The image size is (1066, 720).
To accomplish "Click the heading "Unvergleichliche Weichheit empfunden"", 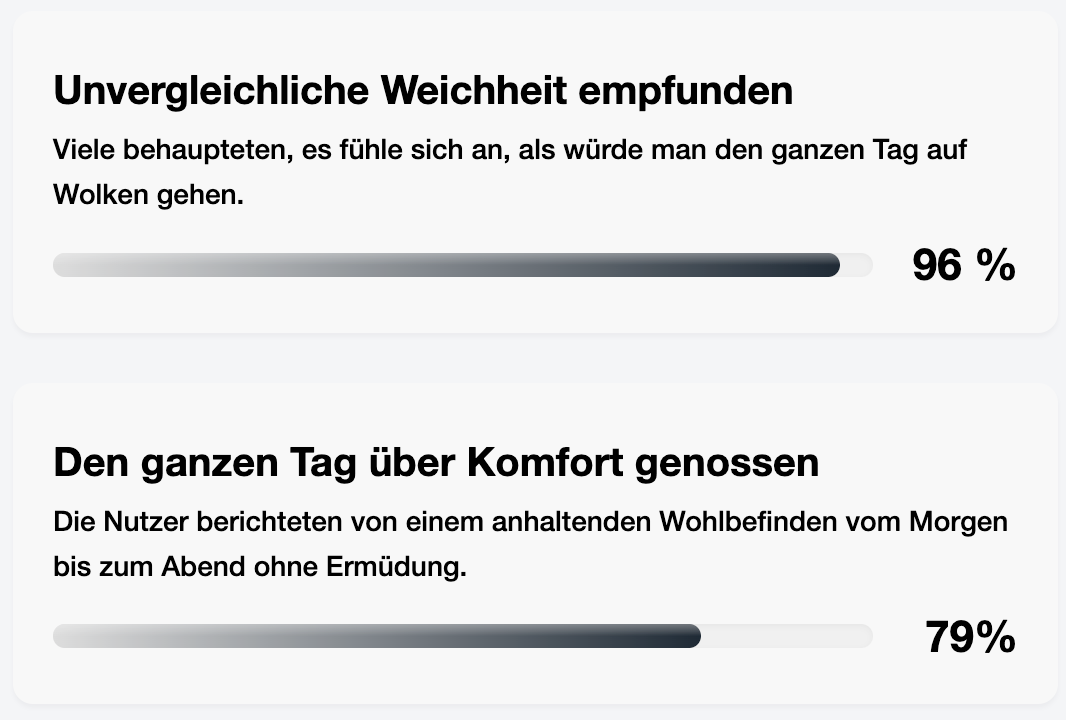I will (x=423, y=91).
